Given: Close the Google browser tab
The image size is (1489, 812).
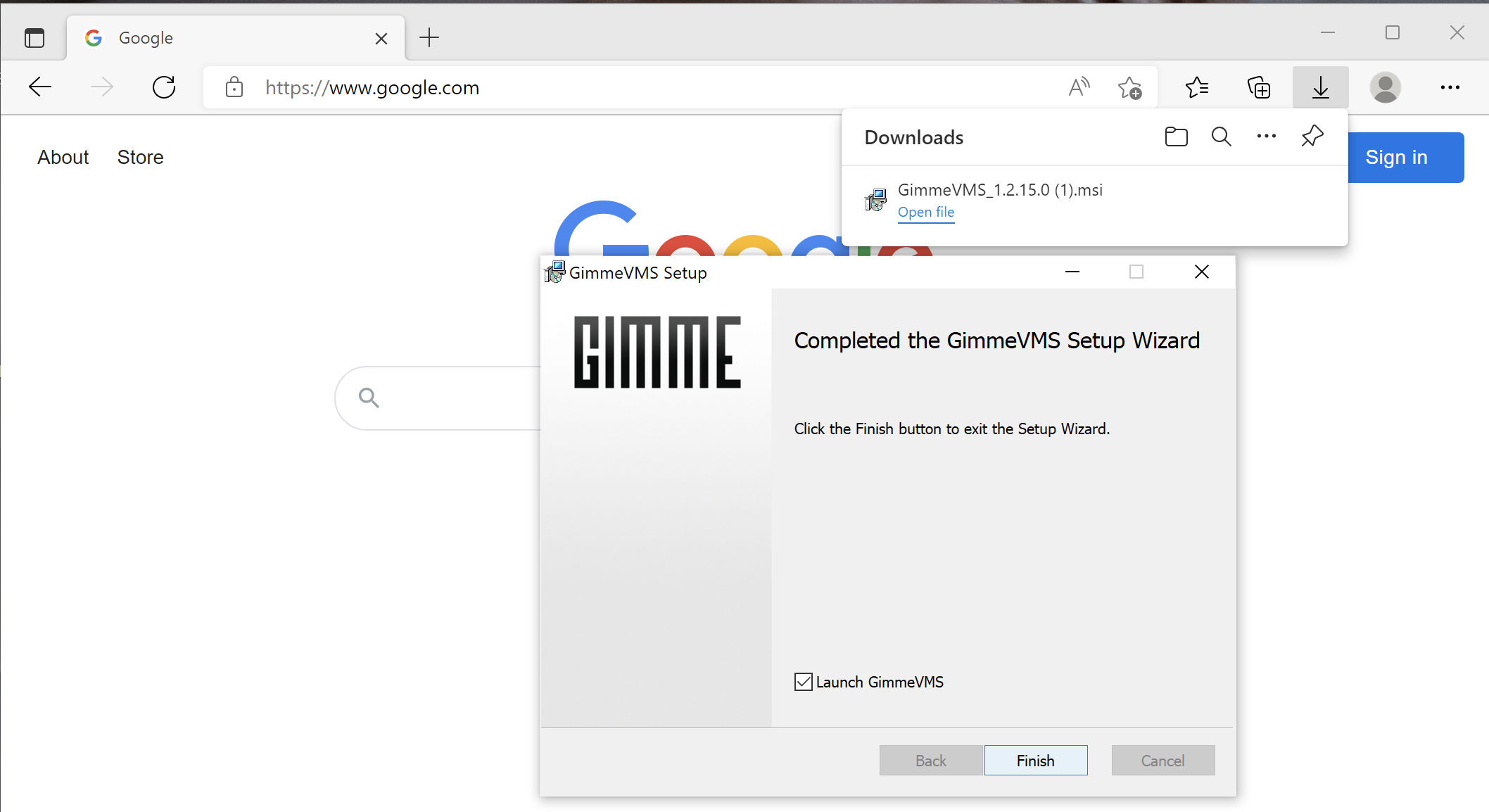Looking at the screenshot, I should click(381, 39).
